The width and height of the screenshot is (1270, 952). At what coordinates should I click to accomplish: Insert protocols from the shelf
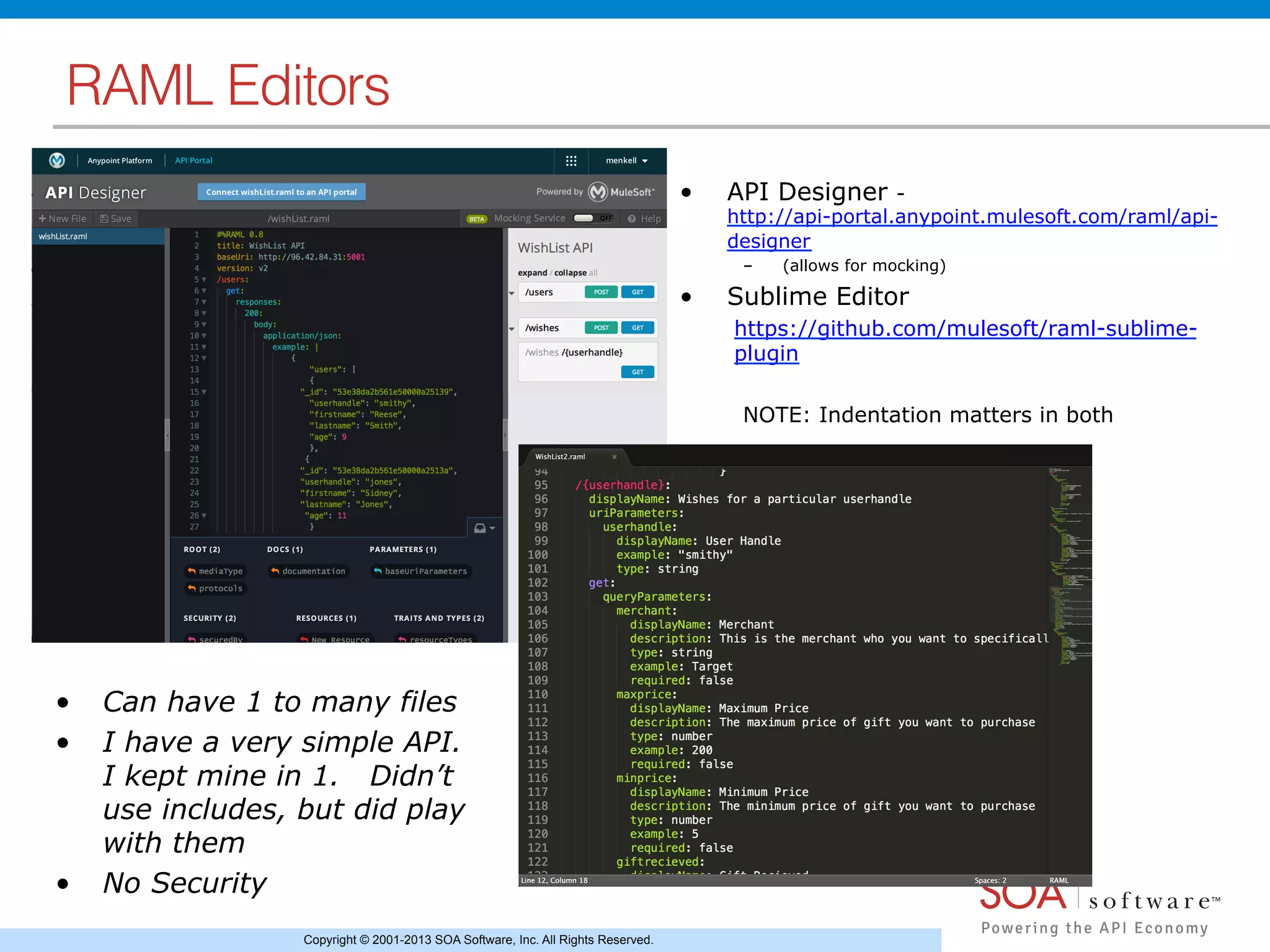tap(215, 589)
